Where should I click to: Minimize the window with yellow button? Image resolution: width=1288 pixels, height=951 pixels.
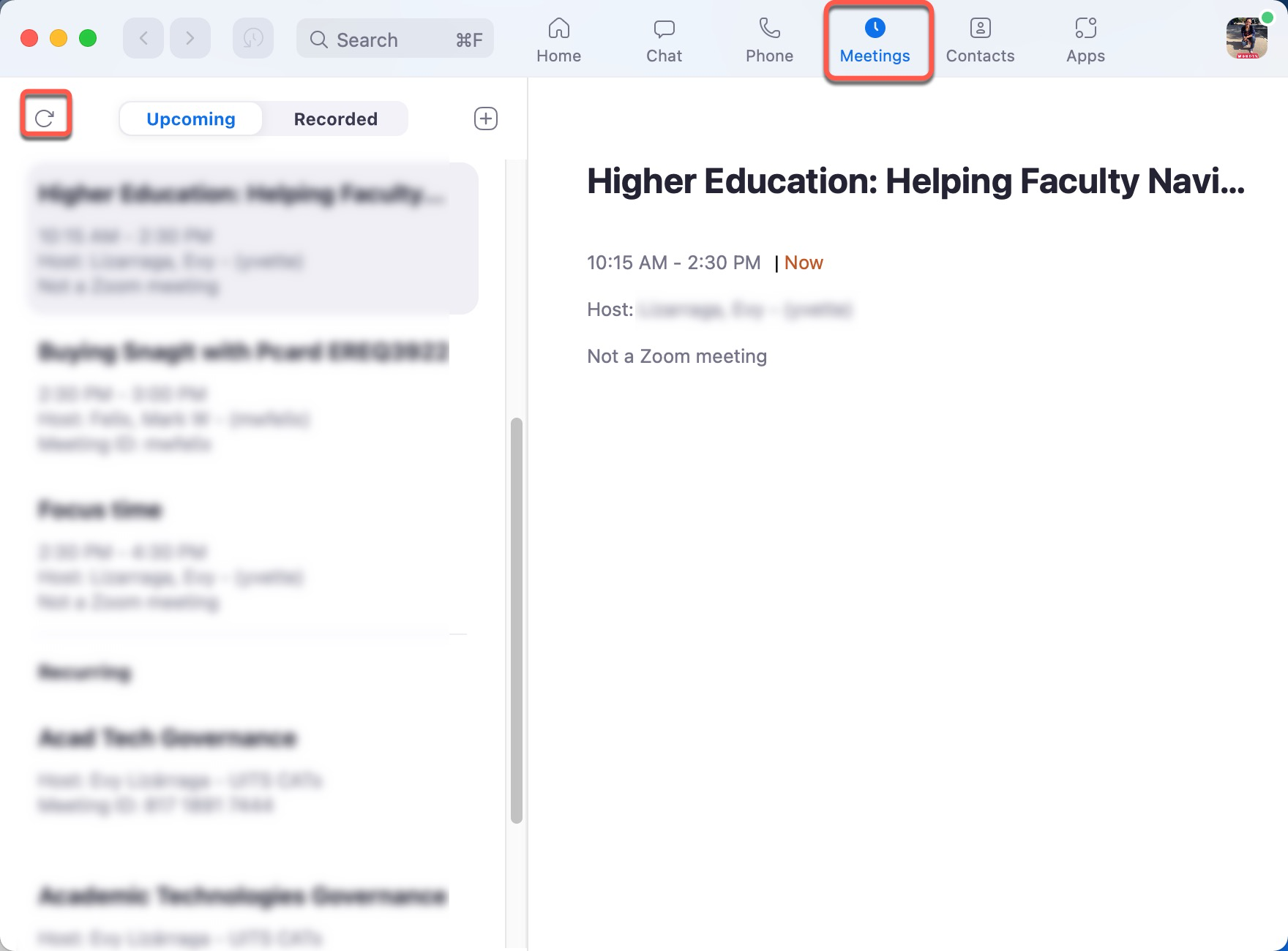point(59,38)
